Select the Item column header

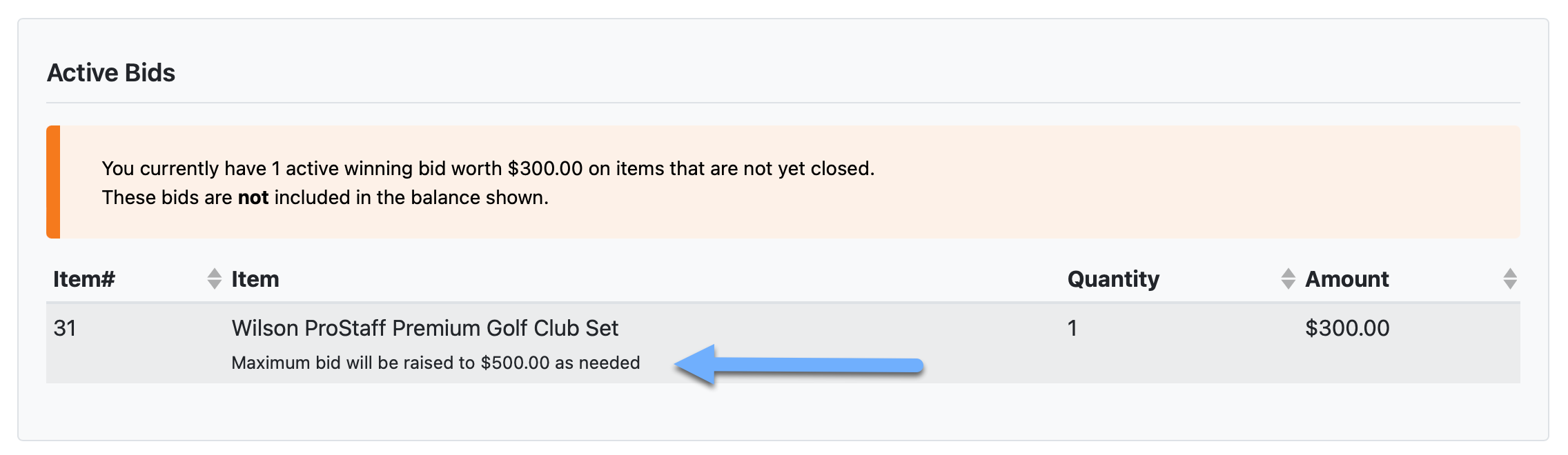255,279
